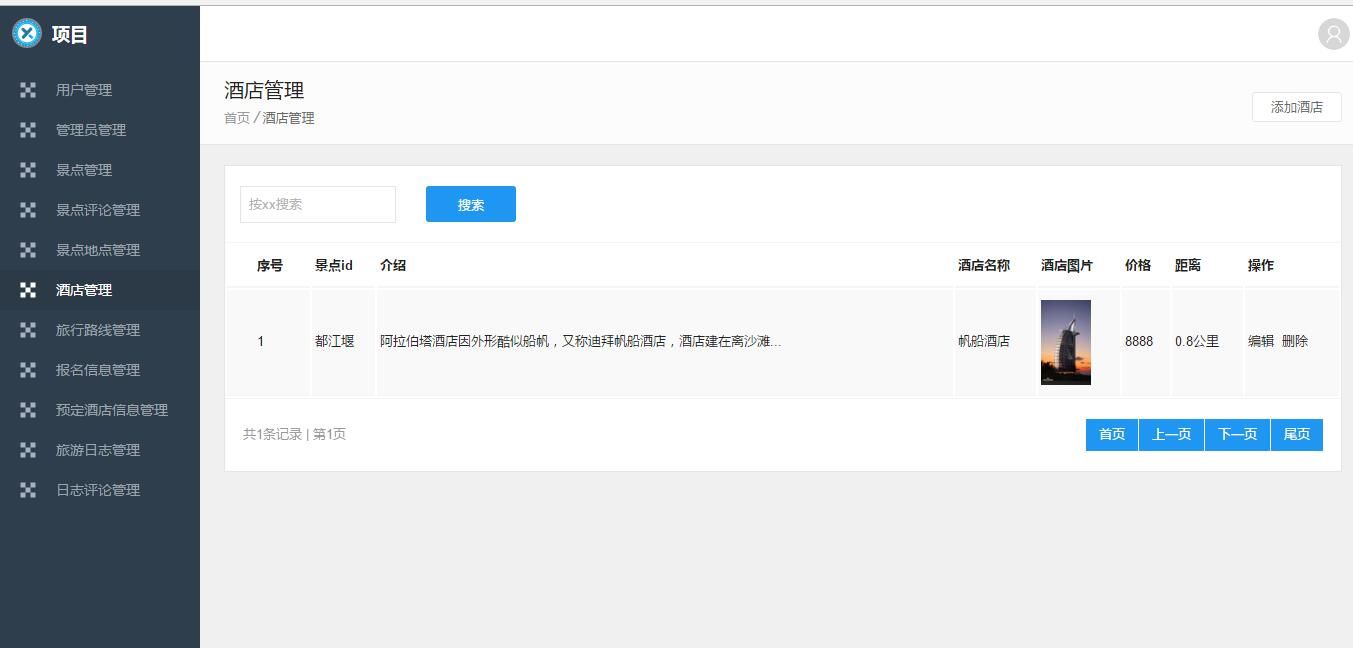Viewport: 1353px width, 648px height.
Task: Open the 管理员管理 menu item
Action: click(91, 130)
